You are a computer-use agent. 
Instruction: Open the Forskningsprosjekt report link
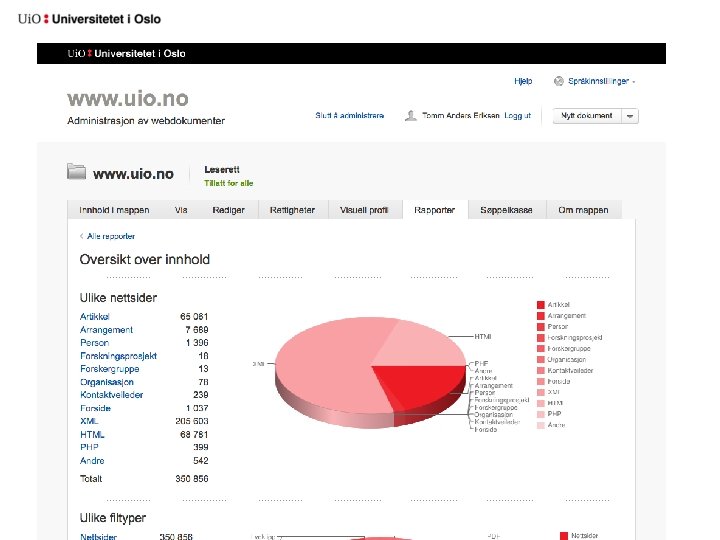(x=118, y=356)
